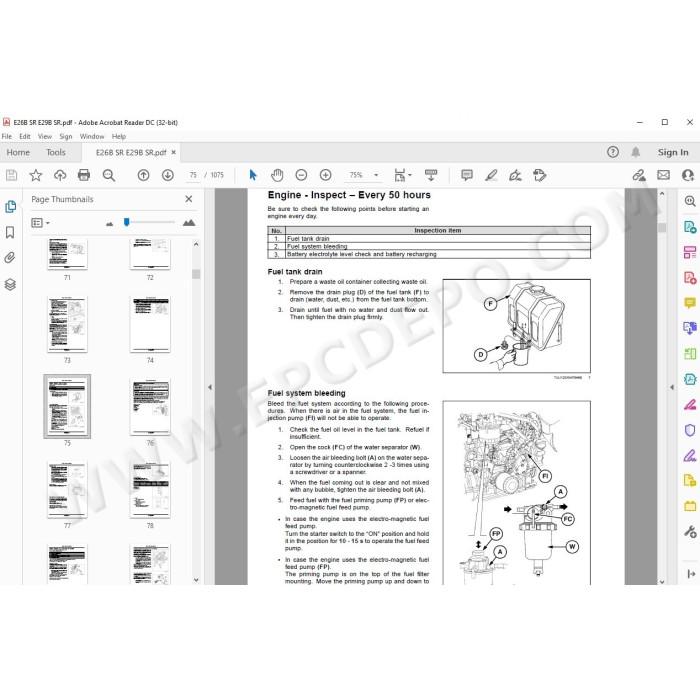Image resolution: width=700 pixels, height=700 pixels.
Task: Select page 76 thumbnail
Action: coord(150,407)
